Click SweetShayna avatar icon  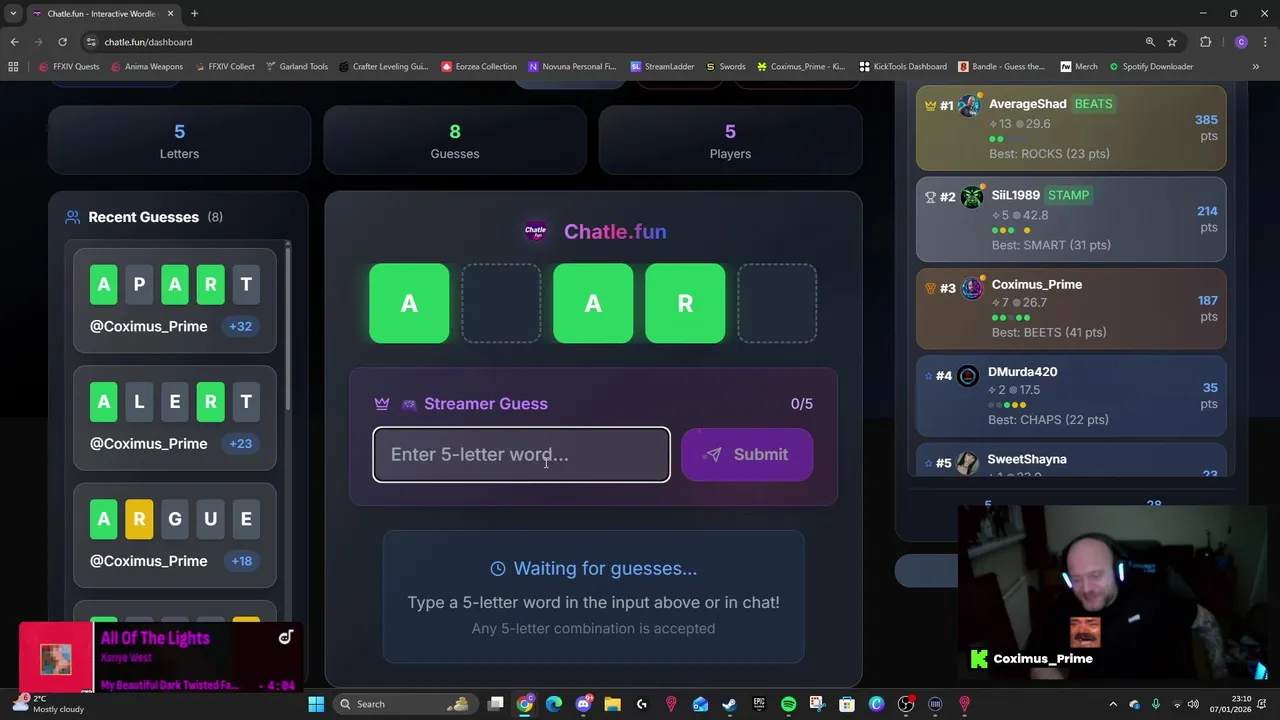point(967,463)
